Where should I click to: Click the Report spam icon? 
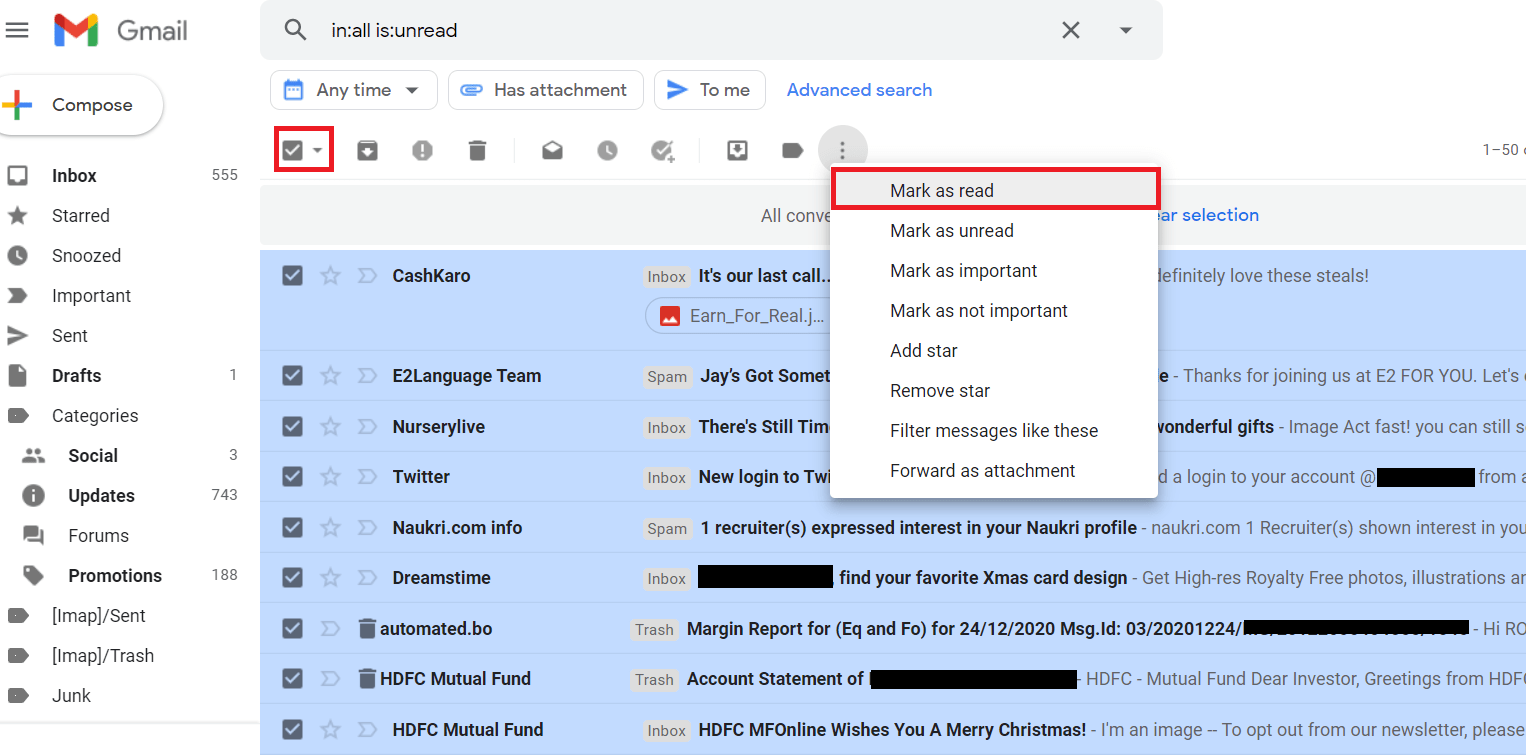(x=422, y=149)
